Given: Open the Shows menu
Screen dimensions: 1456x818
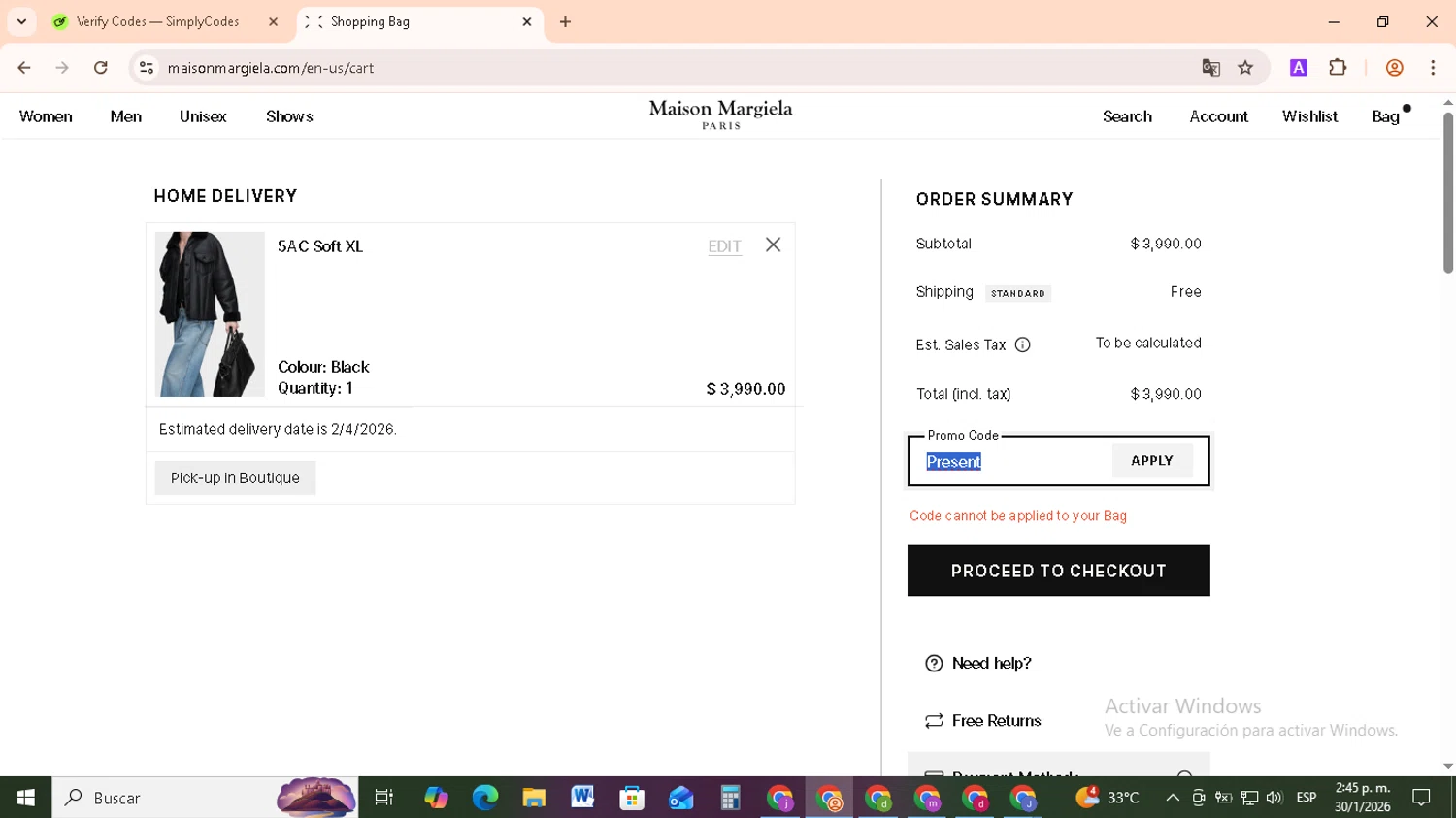Looking at the screenshot, I should point(289,116).
